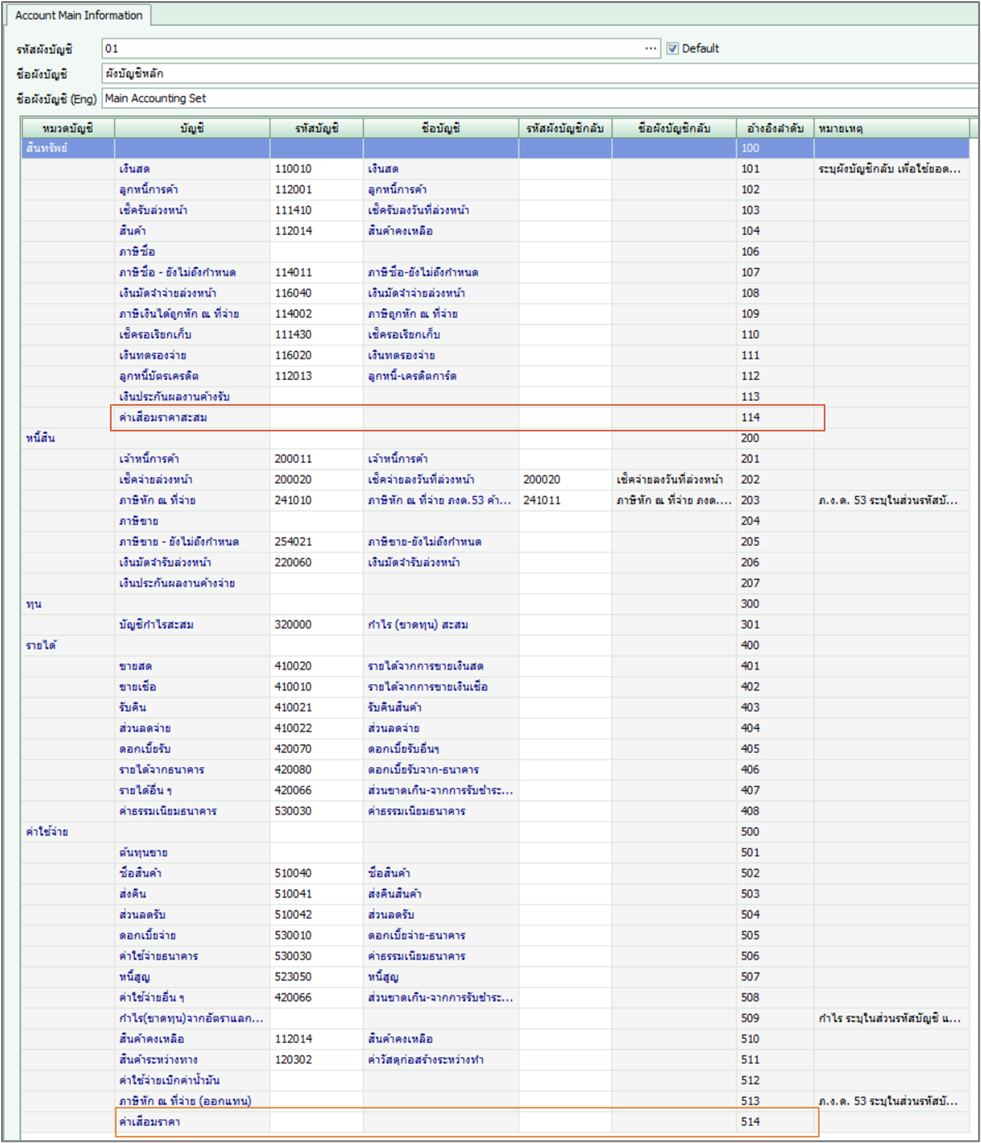The image size is (981, 1143).
Task: Select the รหัสผังบัญชีกลับ column header
Action: click(565, 128)
